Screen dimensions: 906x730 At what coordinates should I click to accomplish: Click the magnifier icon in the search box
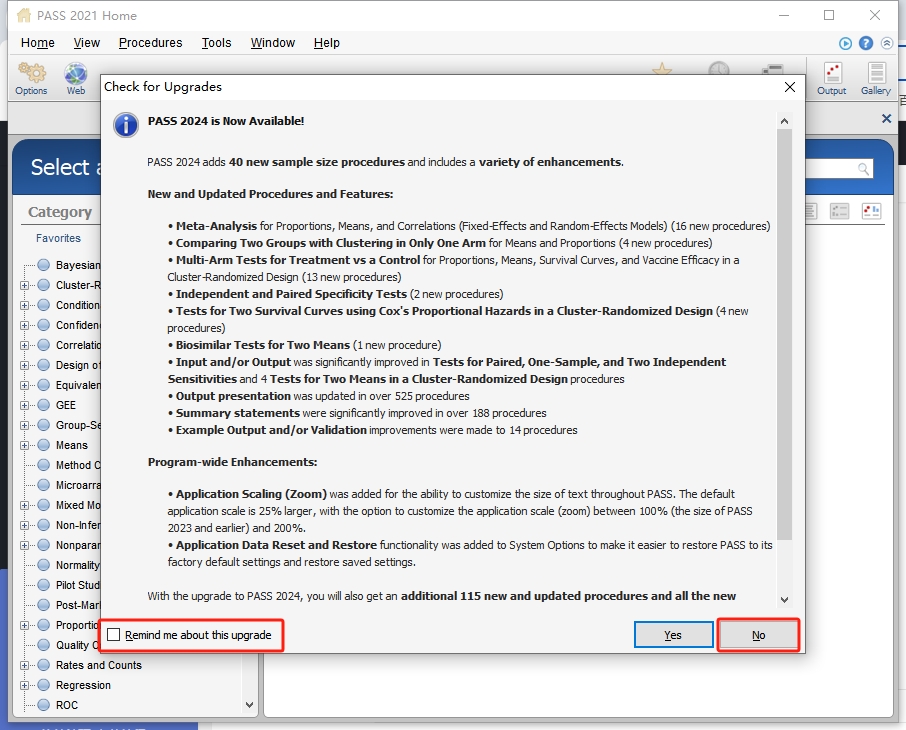(863, 169)
